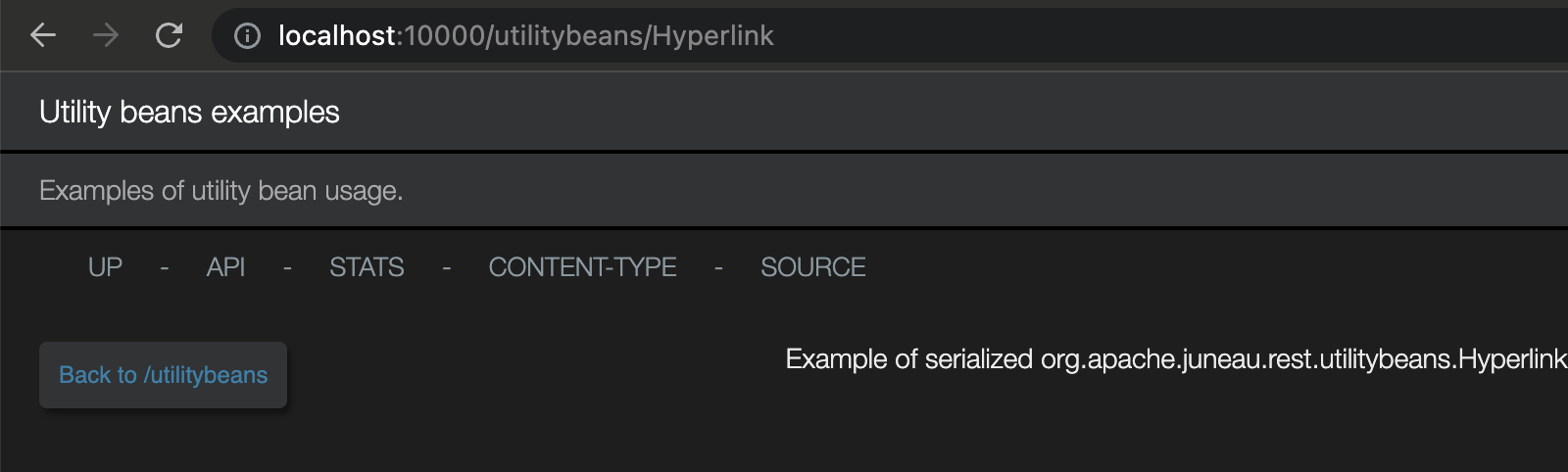Open the CONTENT-TYPE navigation menu
1568x472 pixels.
(x=582, y=267)
